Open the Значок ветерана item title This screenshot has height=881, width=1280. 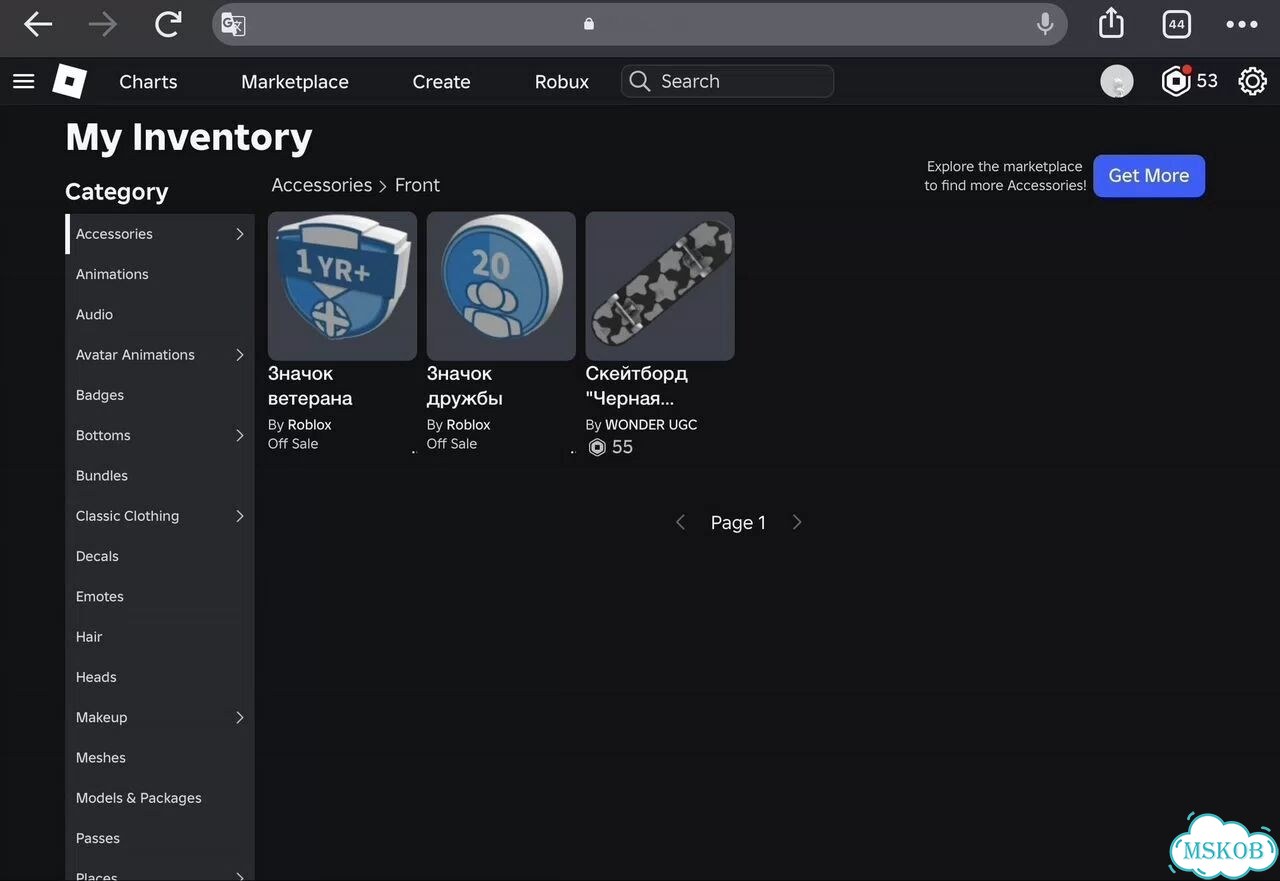tap(310, 386)
